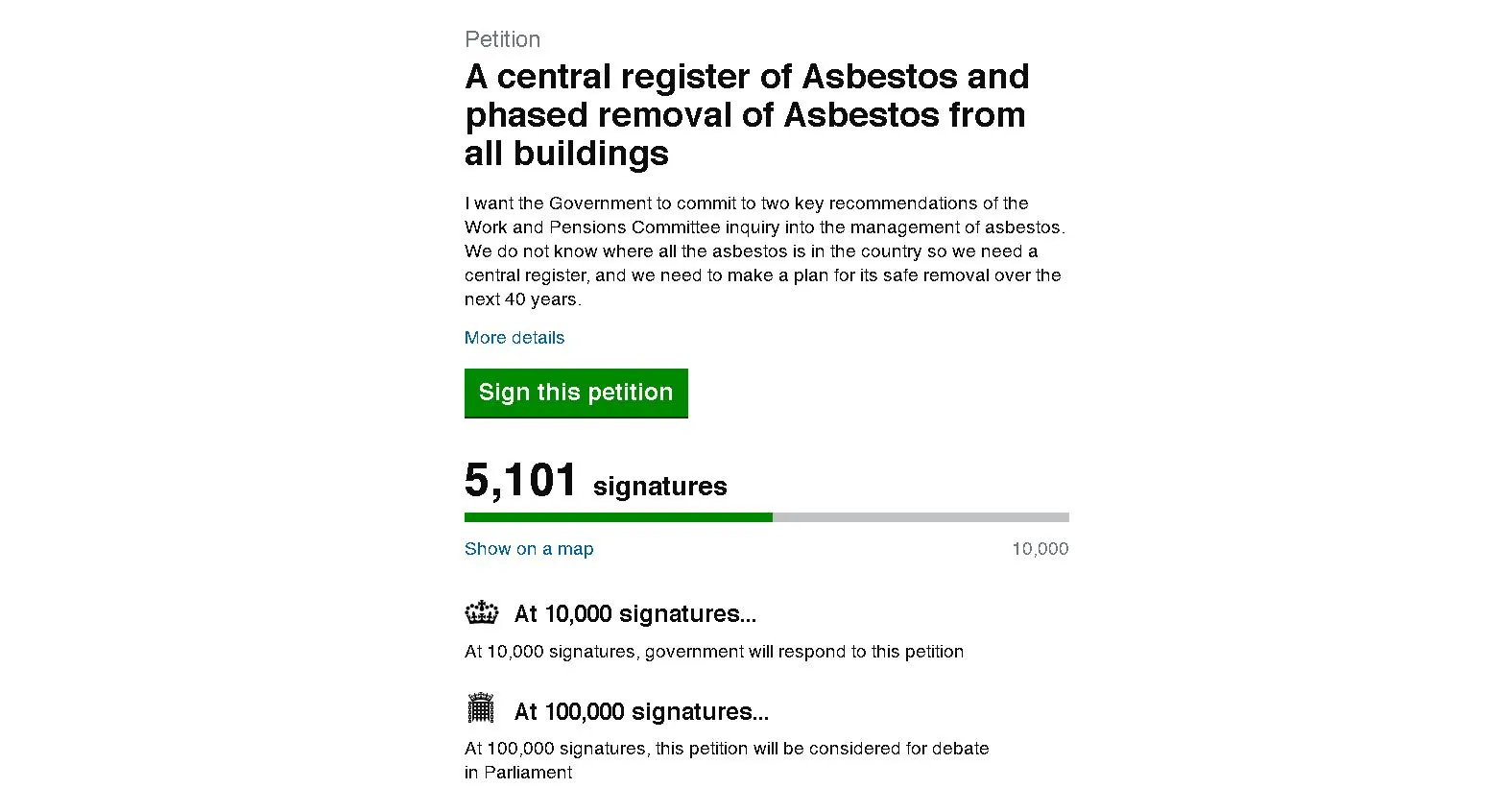Screen dimensions: 1507x812
Task: Click the portcullis symbol beside 100,000 signatures
Action: [x=481, y=707]
